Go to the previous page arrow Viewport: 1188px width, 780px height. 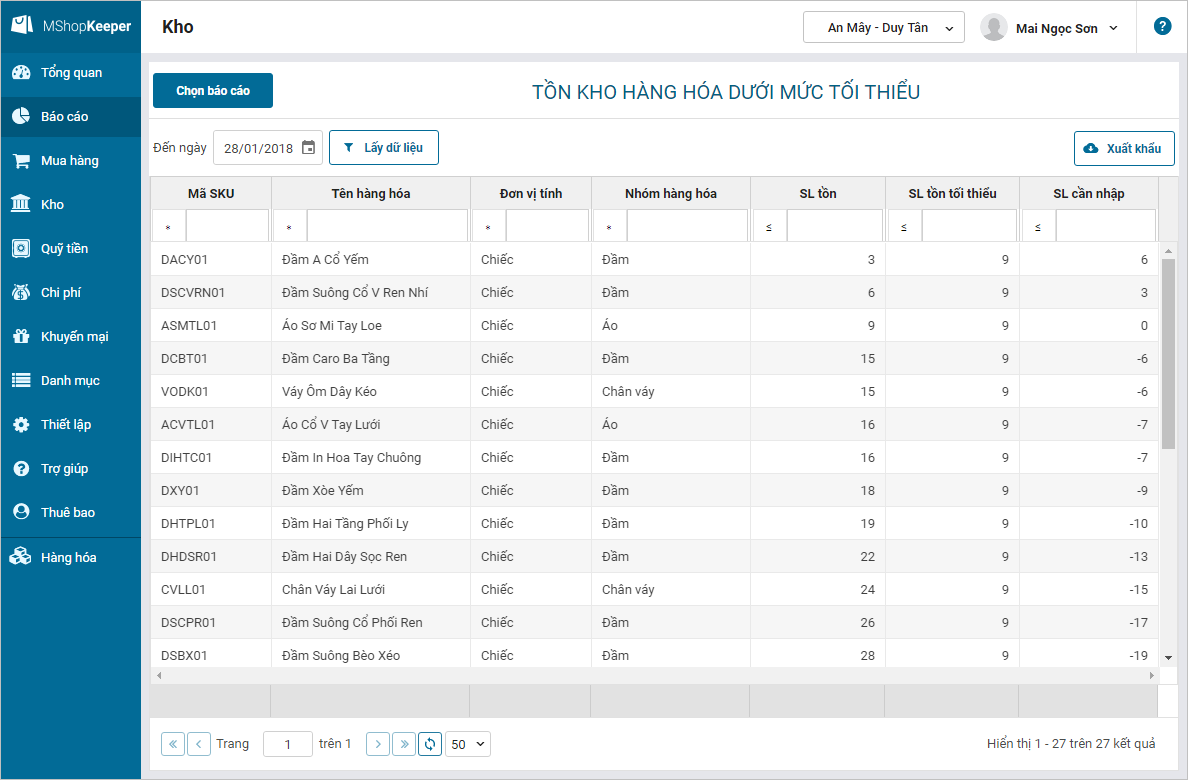click(x=199, y=744)
